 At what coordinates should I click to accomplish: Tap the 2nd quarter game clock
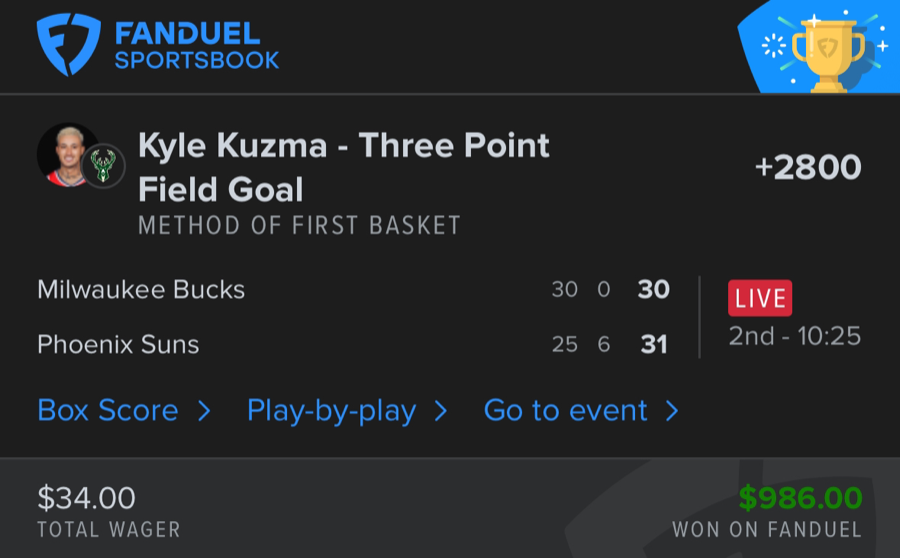tap(794, 336)
